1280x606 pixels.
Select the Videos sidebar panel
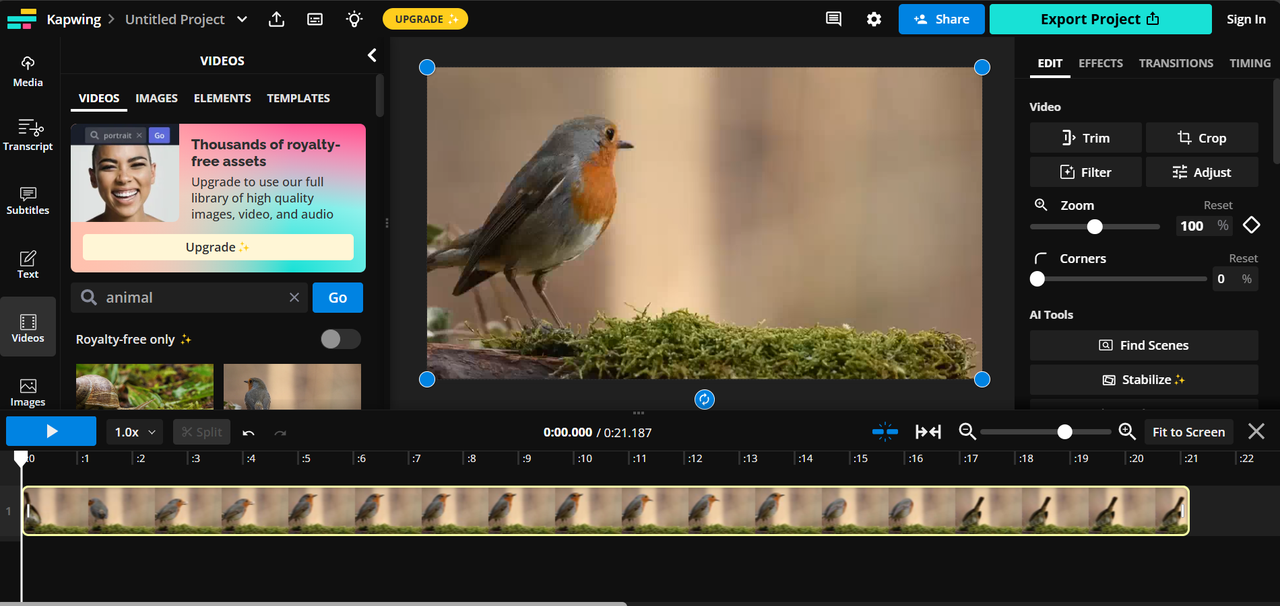tap(28, 327)
